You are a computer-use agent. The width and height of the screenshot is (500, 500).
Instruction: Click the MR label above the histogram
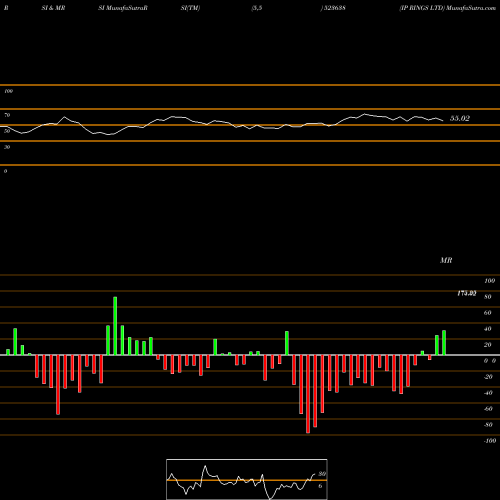(446, 260)
